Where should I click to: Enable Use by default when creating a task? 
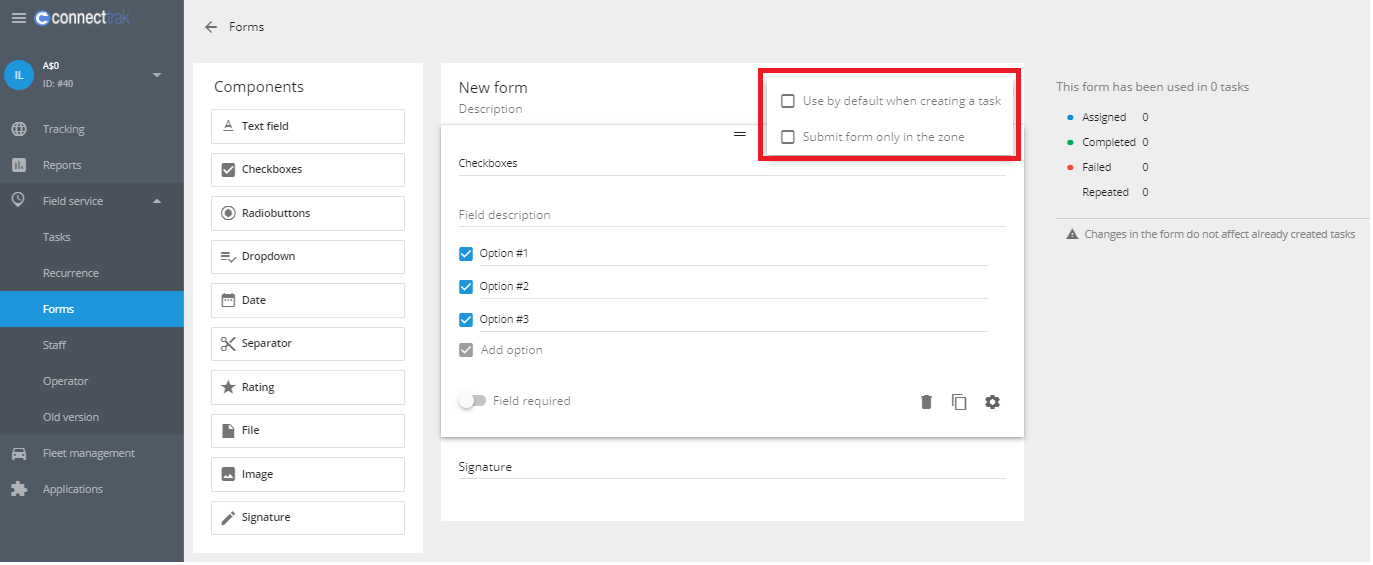pyautogui.click(x=788, y=101)
